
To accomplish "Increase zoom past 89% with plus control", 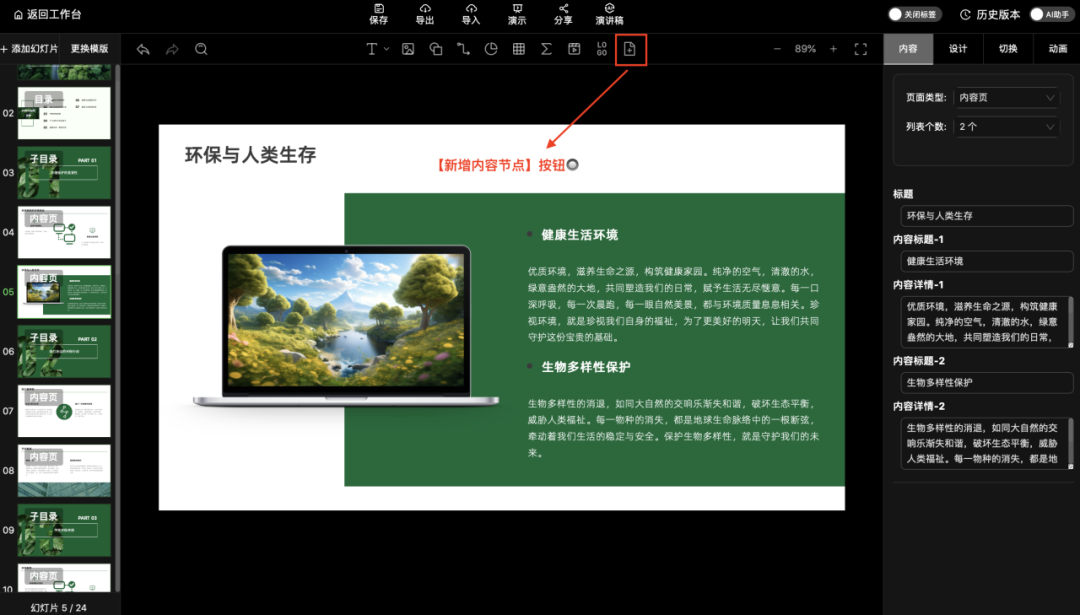I will [835, 48].
